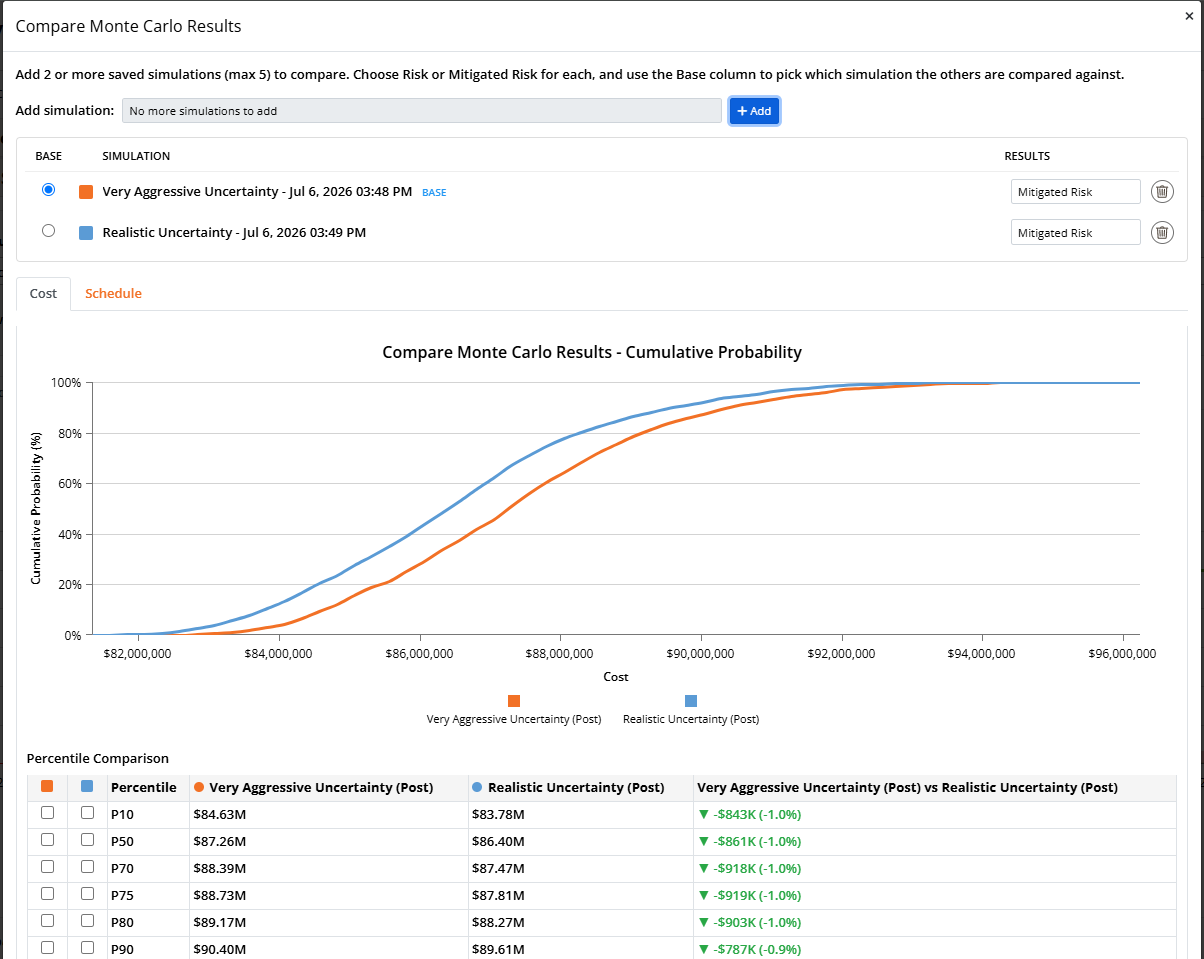This screenshot has height=959, width=1204.
Task: Select the BASE label next to Very Aggressive
Action: [x=434, y=192]
